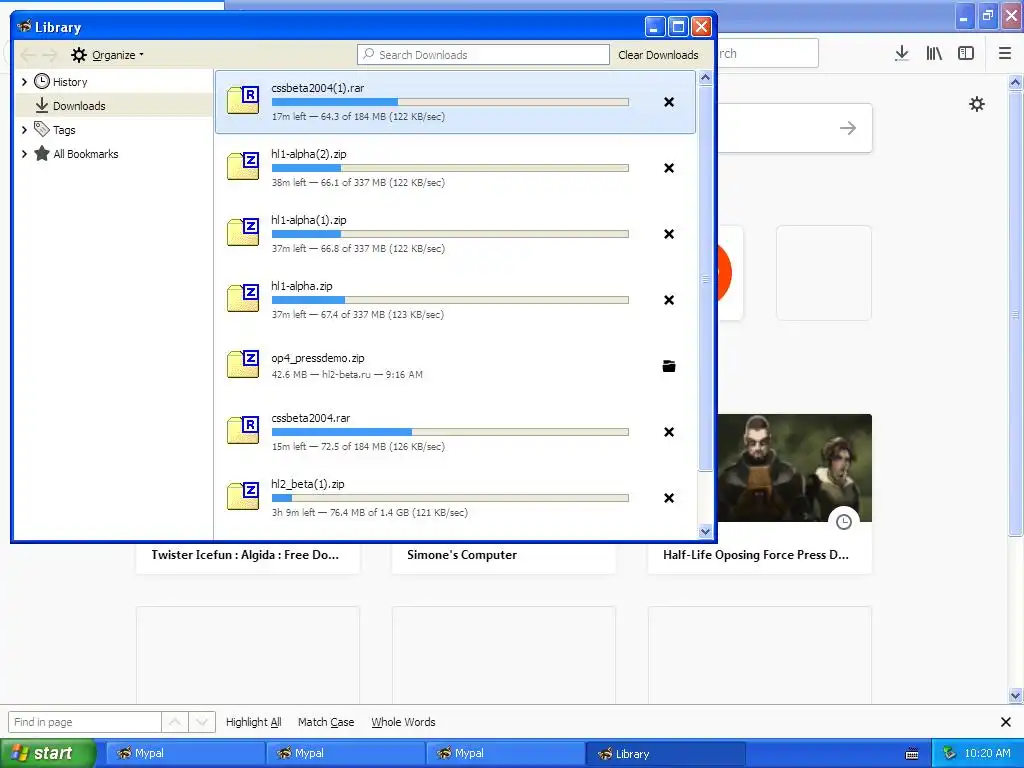
Task: Find next match arrow in find bar
Action: point(202,722)
